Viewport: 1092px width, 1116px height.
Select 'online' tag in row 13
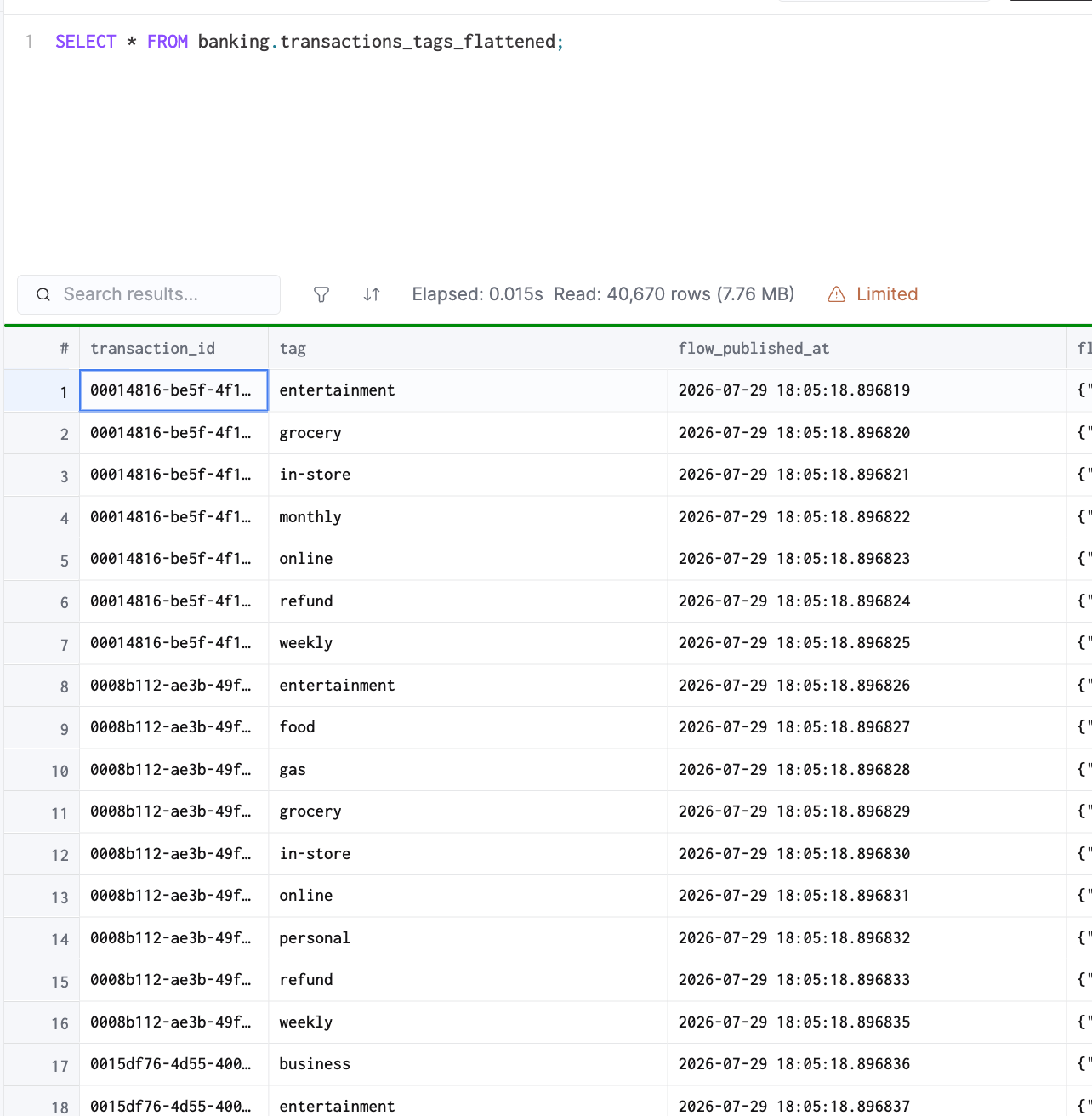click(306, 896)
